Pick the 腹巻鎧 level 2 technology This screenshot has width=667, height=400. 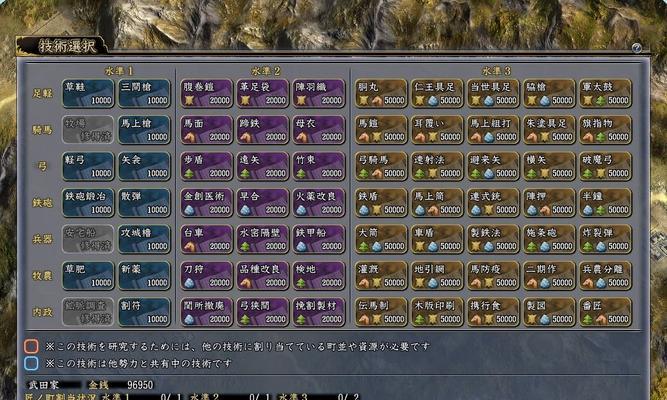pos(206,93)
